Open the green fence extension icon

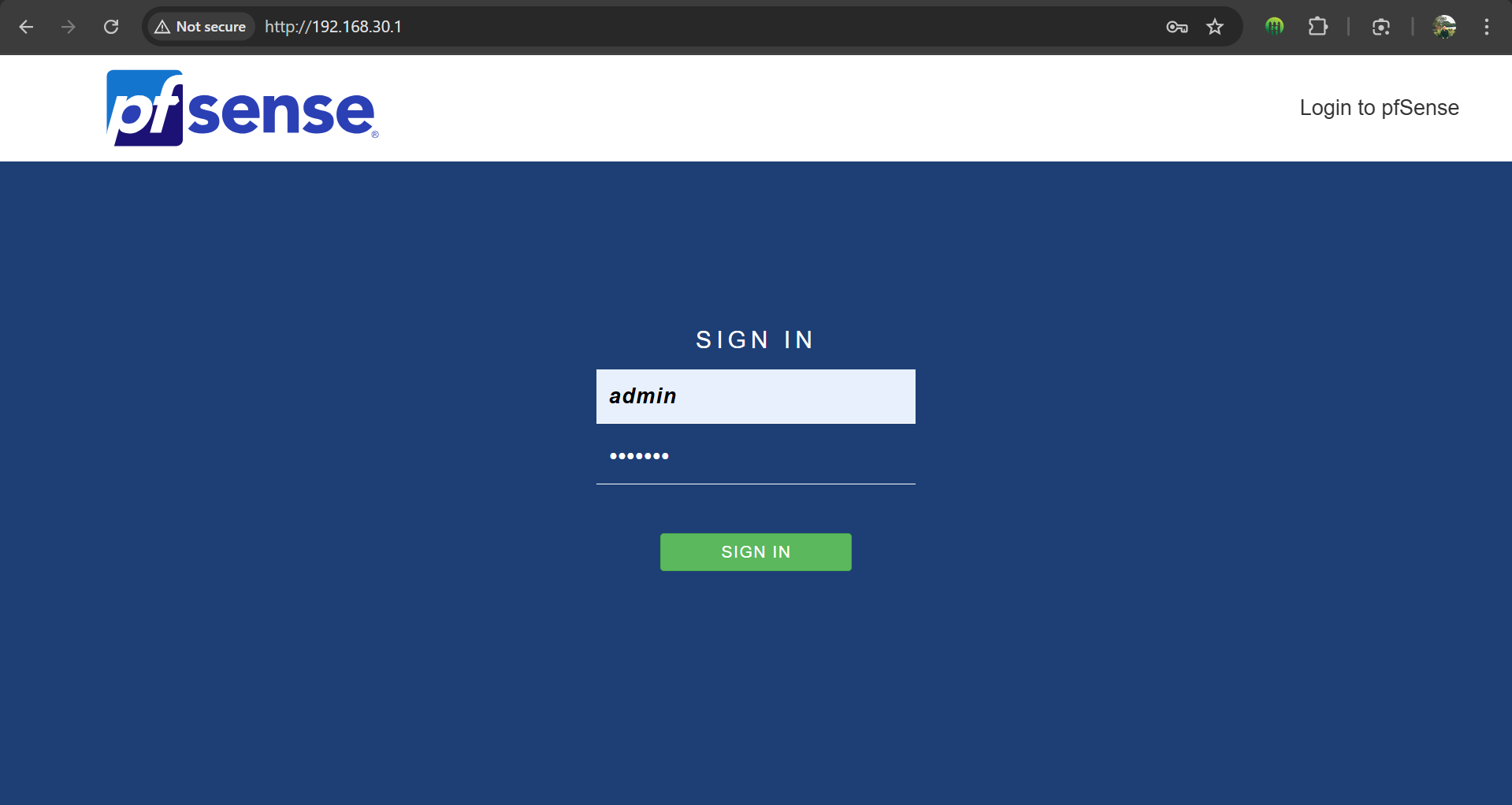click(1274, 27)
